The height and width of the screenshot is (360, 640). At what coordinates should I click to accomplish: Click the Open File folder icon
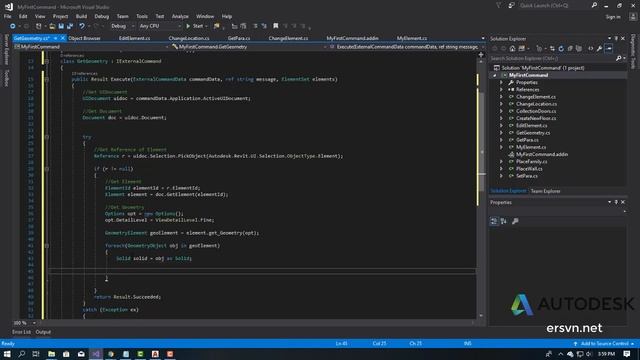(52, 26)
